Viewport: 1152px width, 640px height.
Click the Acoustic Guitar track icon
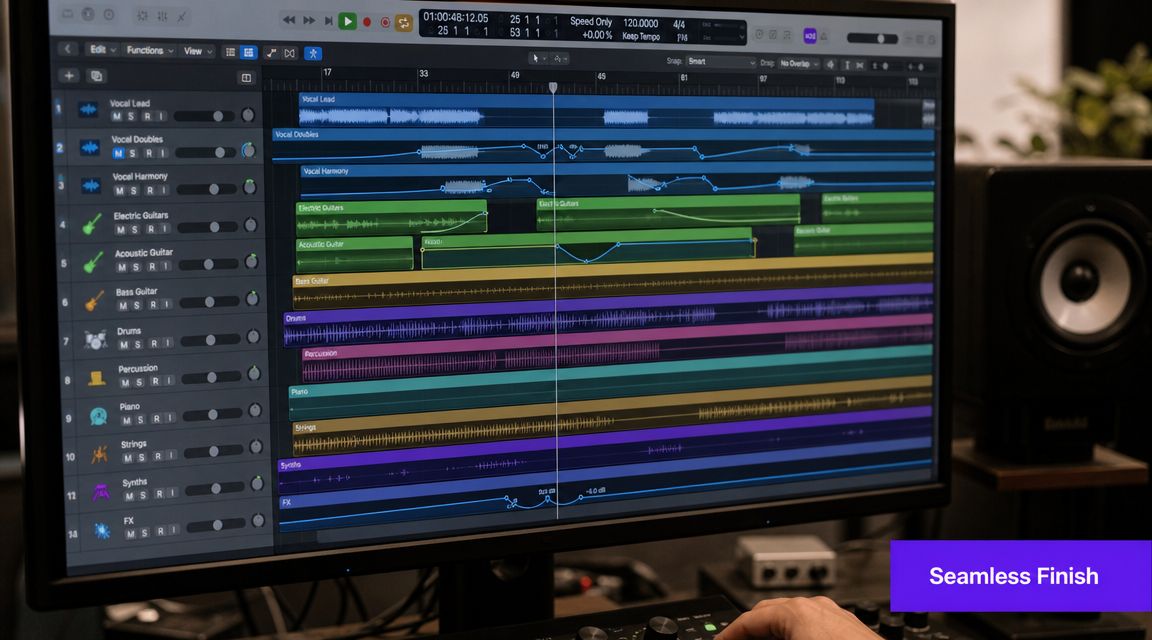[93, 262]
